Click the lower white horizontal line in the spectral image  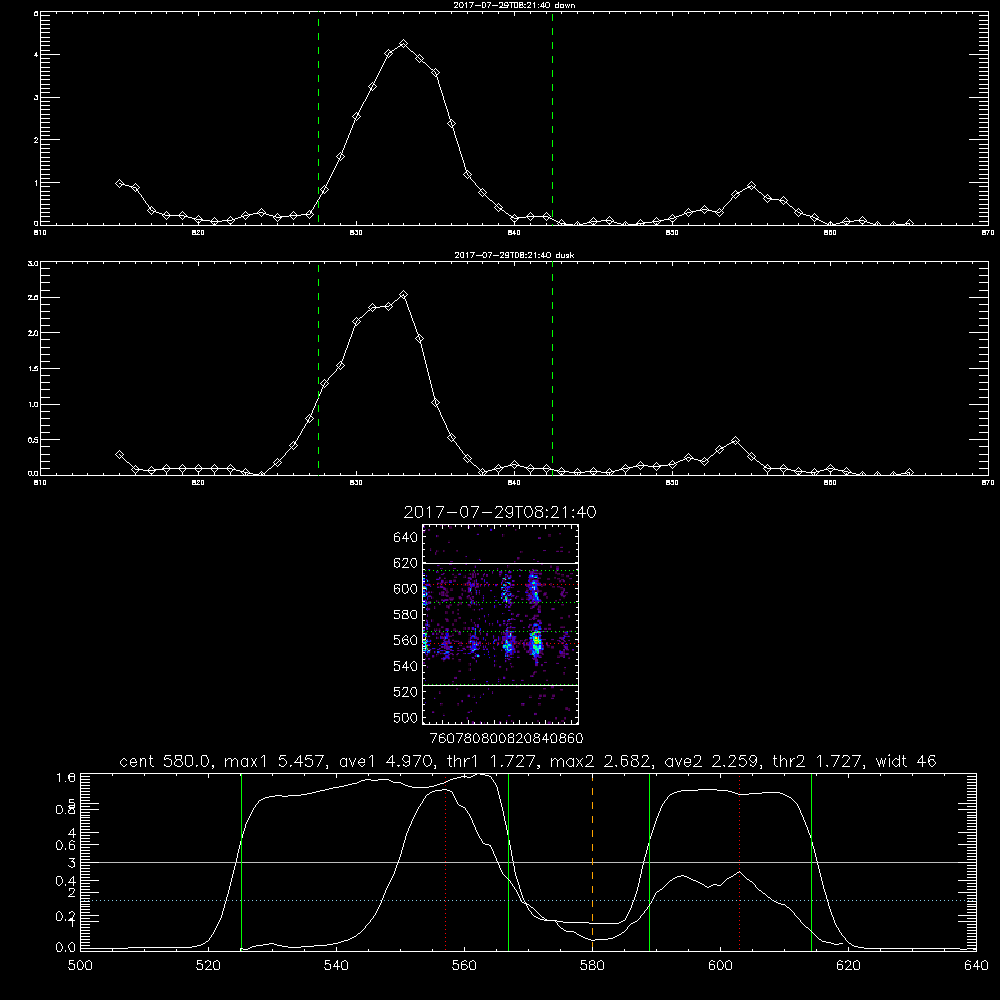[501, 685]
